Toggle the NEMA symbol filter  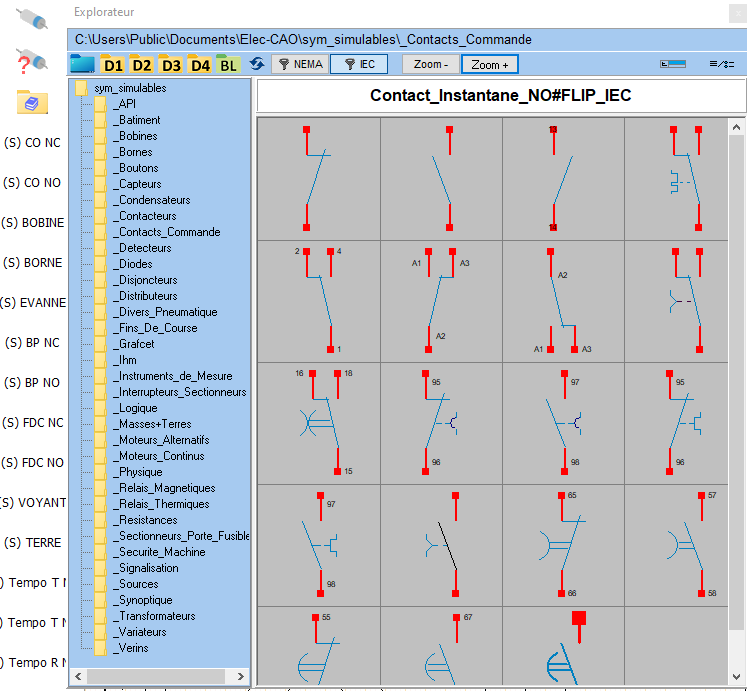[300, 64]
